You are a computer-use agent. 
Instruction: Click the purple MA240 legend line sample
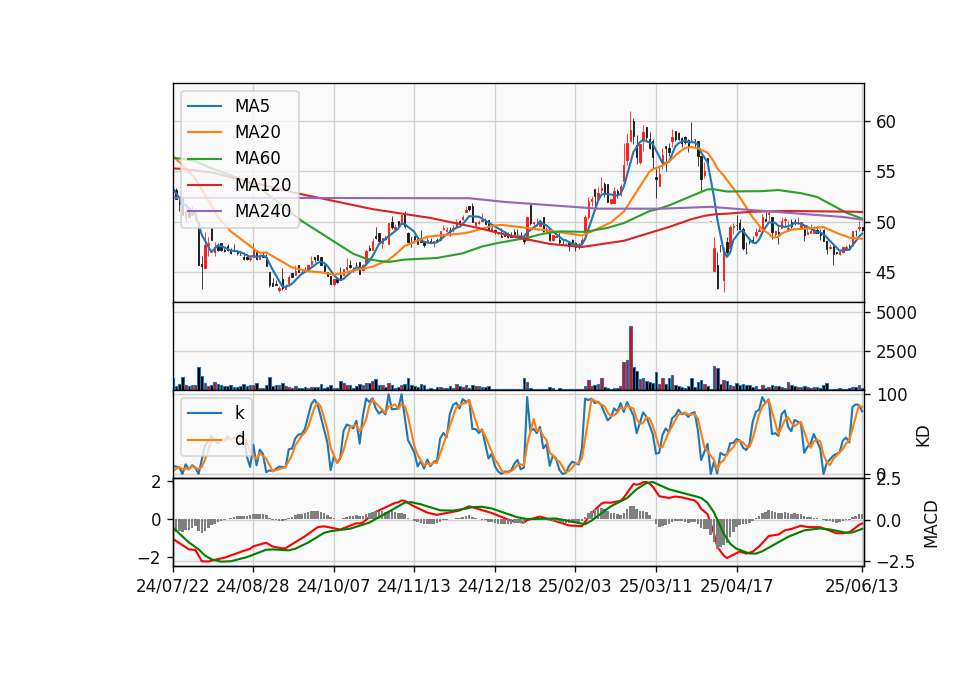click(204, 211)
